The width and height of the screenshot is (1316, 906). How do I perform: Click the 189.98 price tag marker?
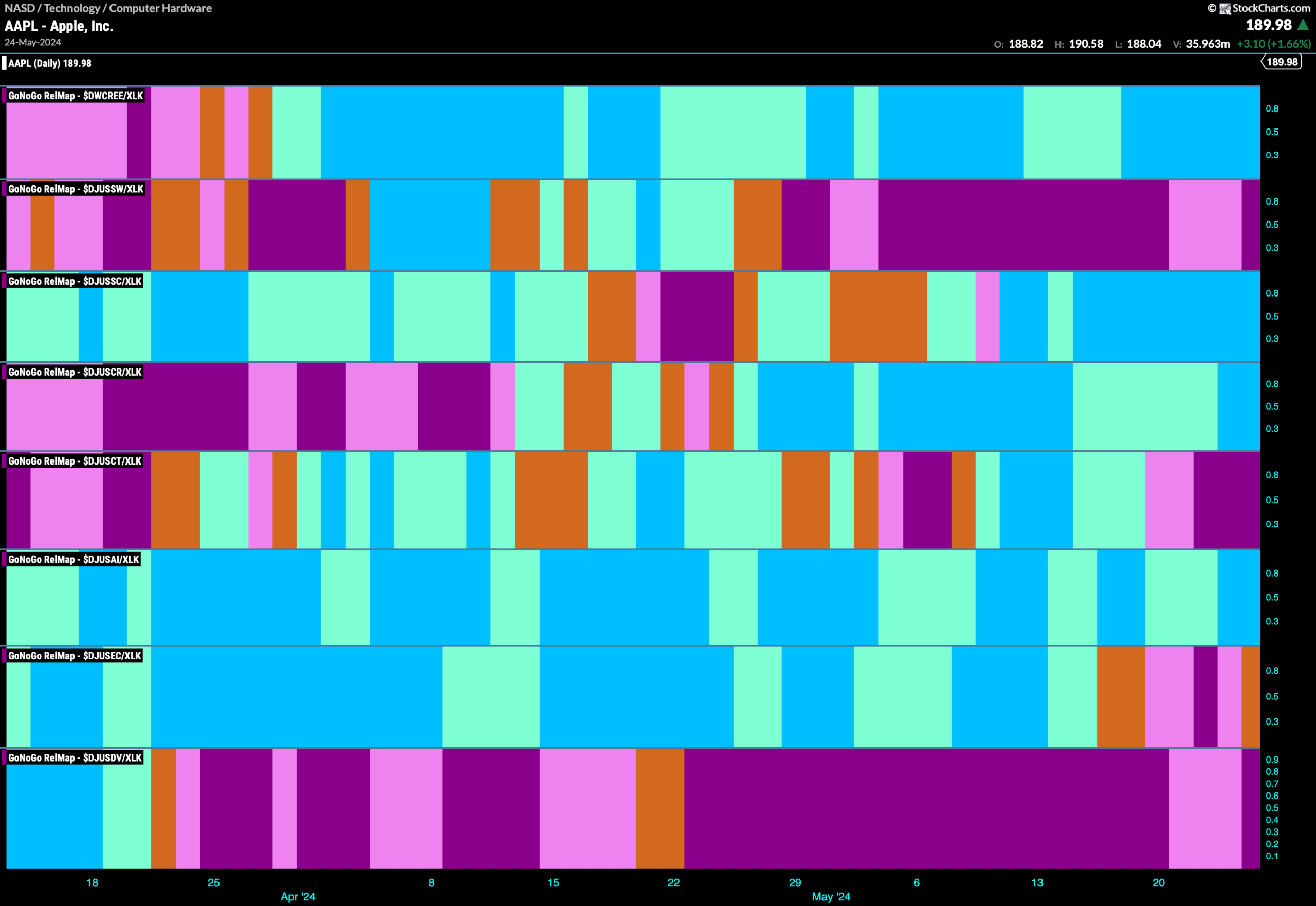pyautogui.click(x=1282, y=62)
